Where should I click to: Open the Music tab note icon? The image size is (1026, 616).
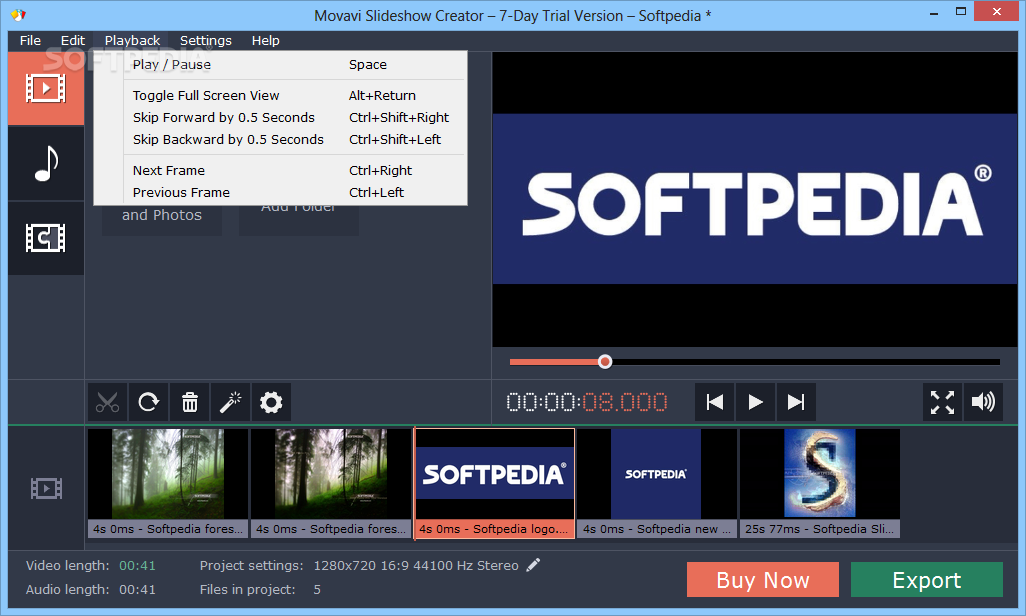pos(46,163)
